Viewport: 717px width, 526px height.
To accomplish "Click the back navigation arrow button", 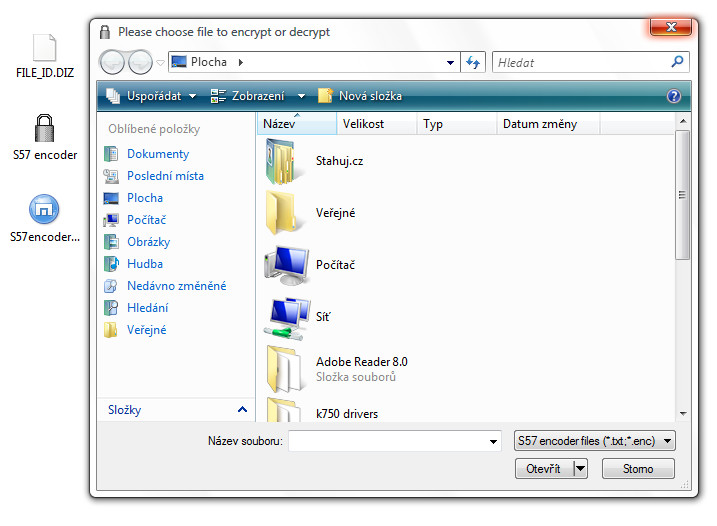I will [112, 62].
